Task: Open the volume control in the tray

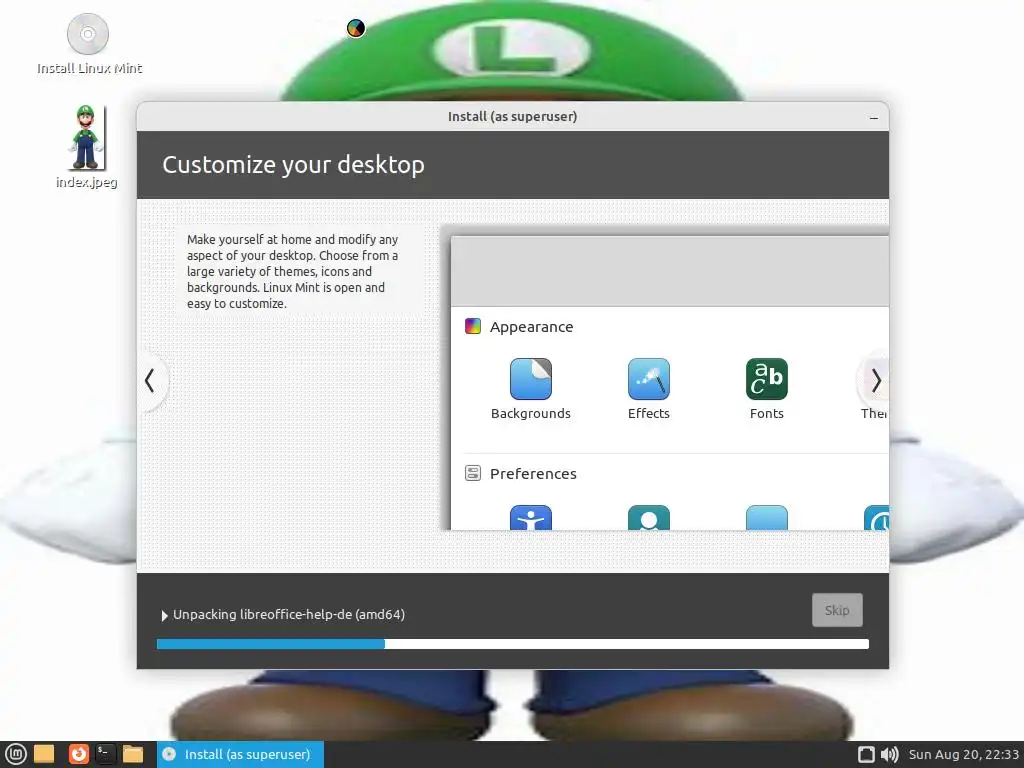Action: point(889,754)
